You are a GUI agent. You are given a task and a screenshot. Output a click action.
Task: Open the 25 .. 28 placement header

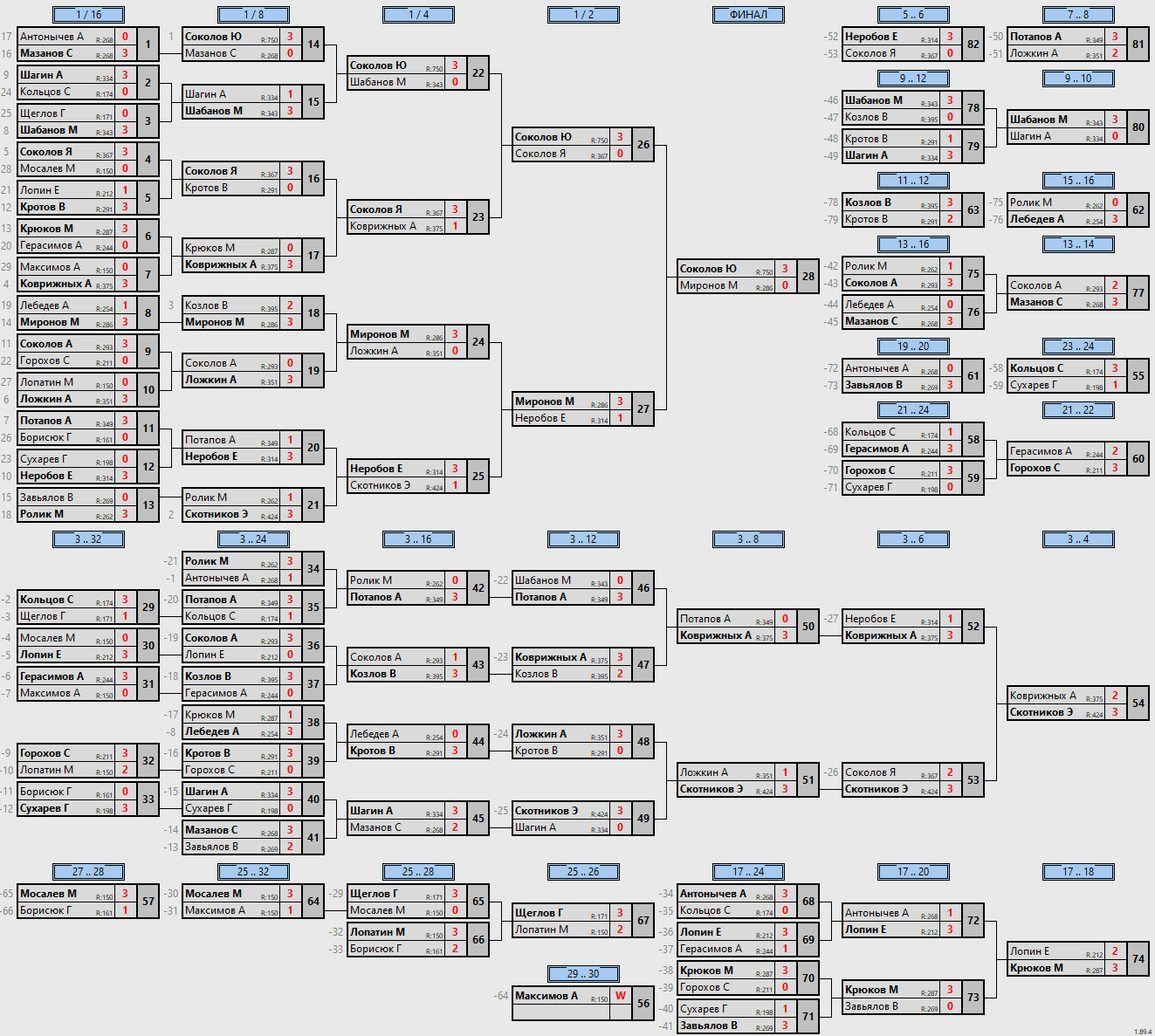(418, 871)
